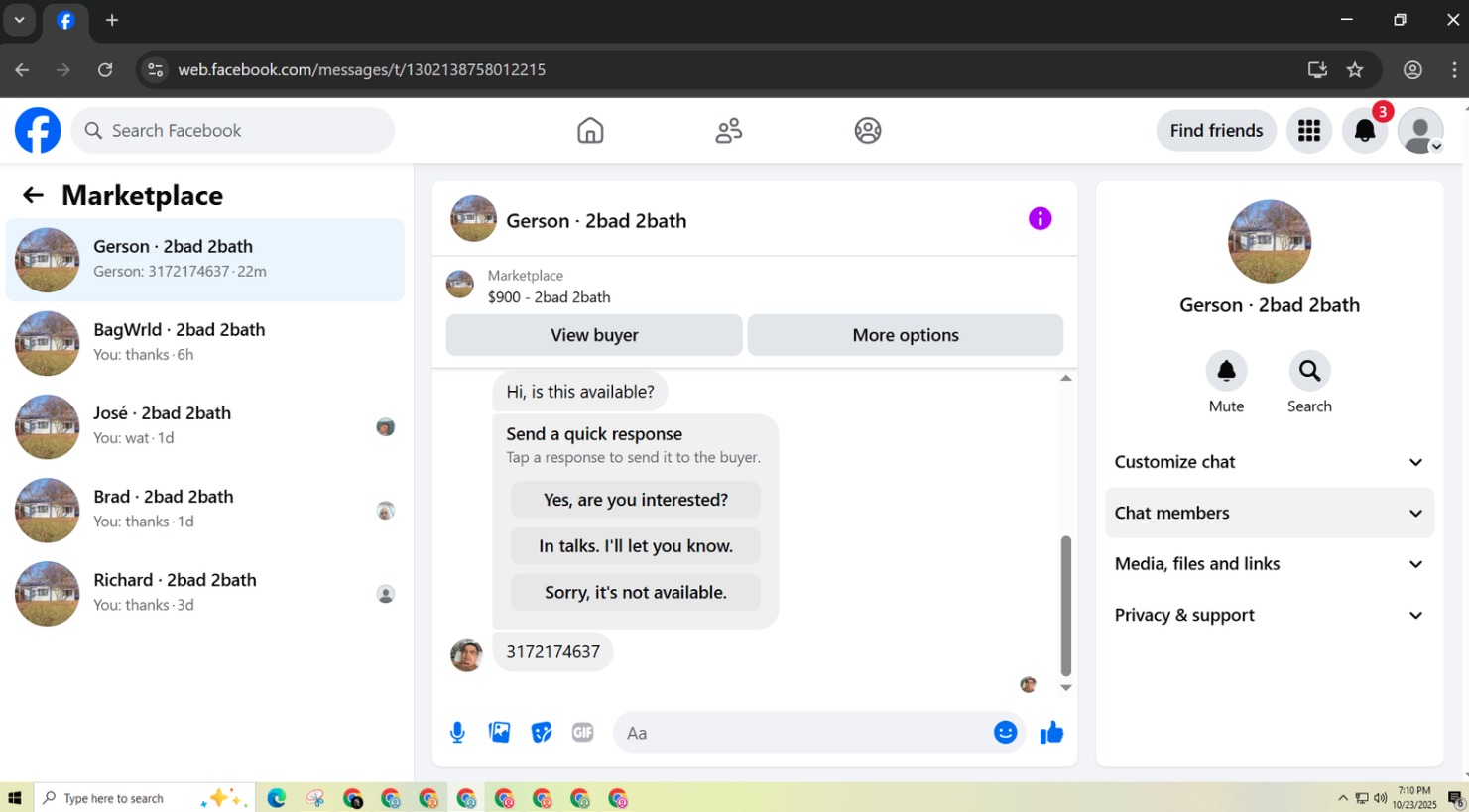This screenshot has width=1469, height=812.
Task: Click the "$900 - 2bad 2bath" listing text
Action: [549, 297]
